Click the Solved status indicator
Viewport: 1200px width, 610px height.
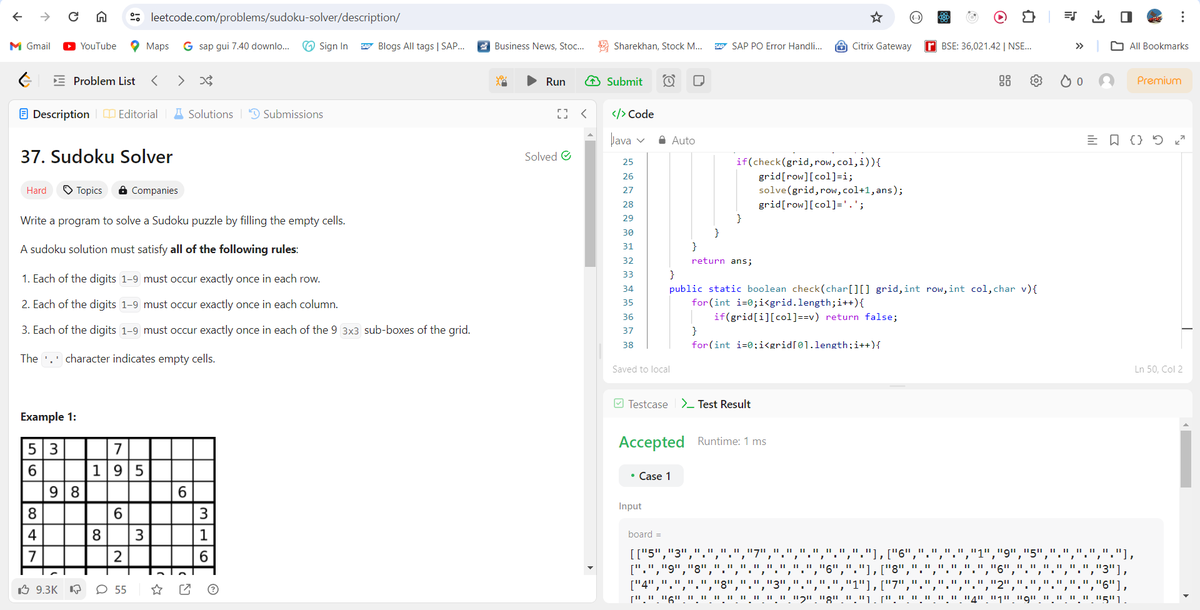click(x=548, y=156)
